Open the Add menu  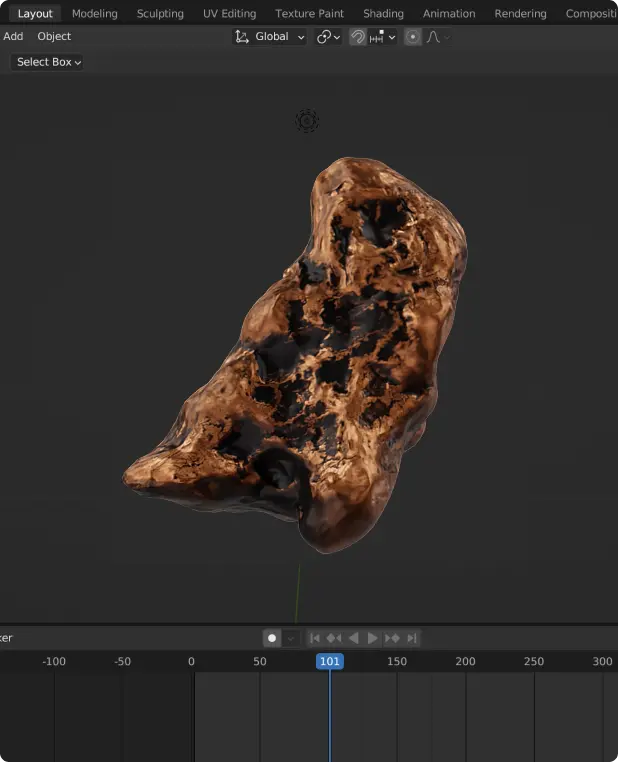(x=13, y=36)
